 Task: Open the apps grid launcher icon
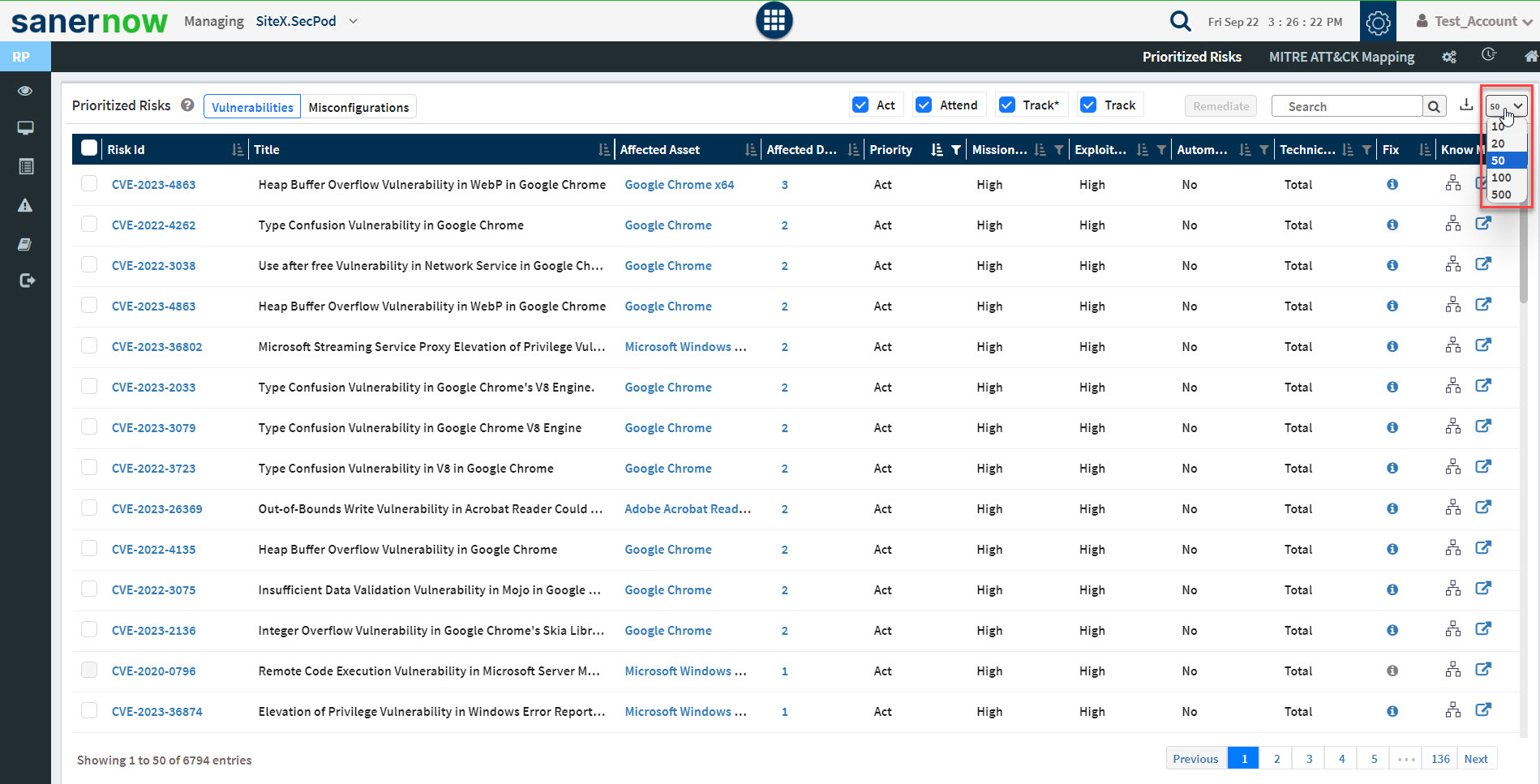pyautogui.click(x=774, y=20)
